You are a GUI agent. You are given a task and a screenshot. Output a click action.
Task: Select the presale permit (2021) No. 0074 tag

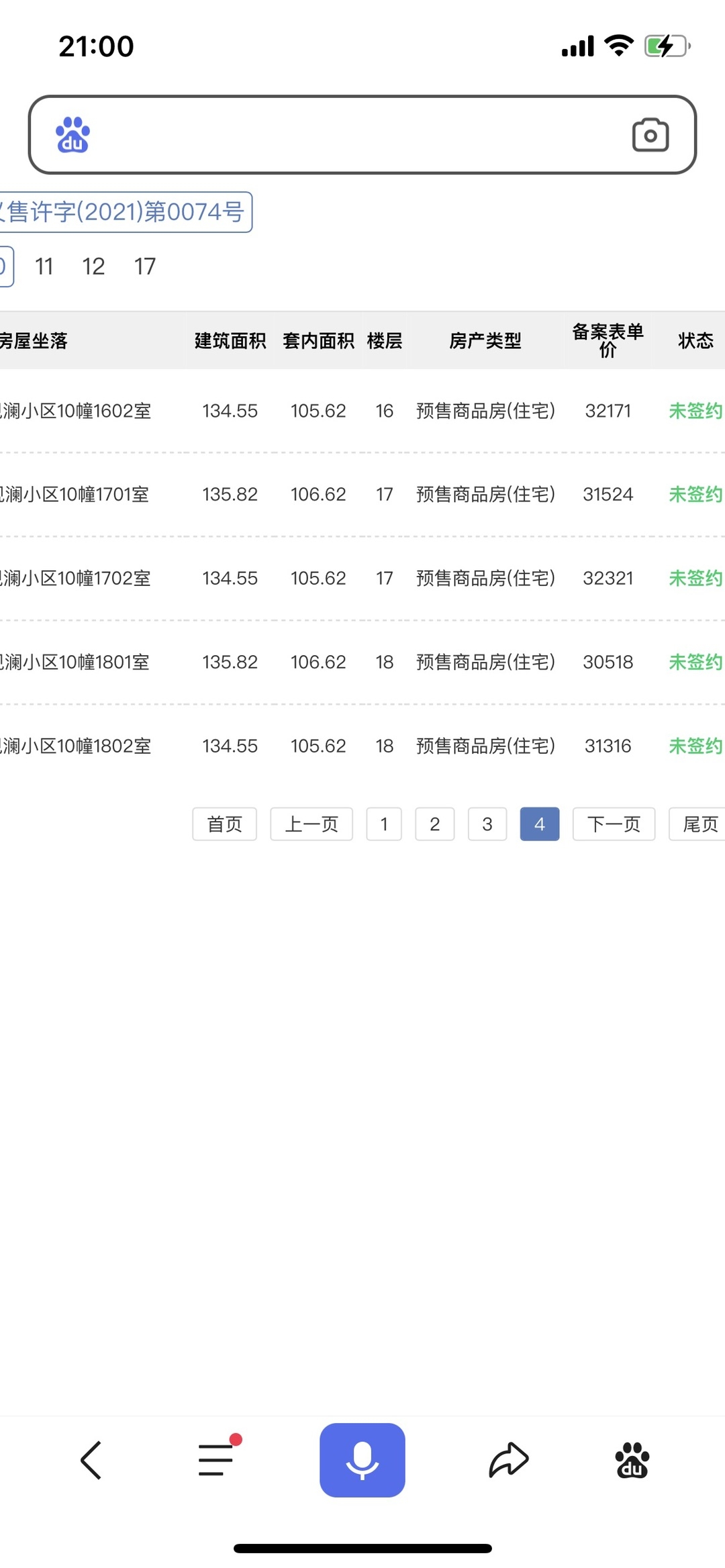click(x=125, y=212)
